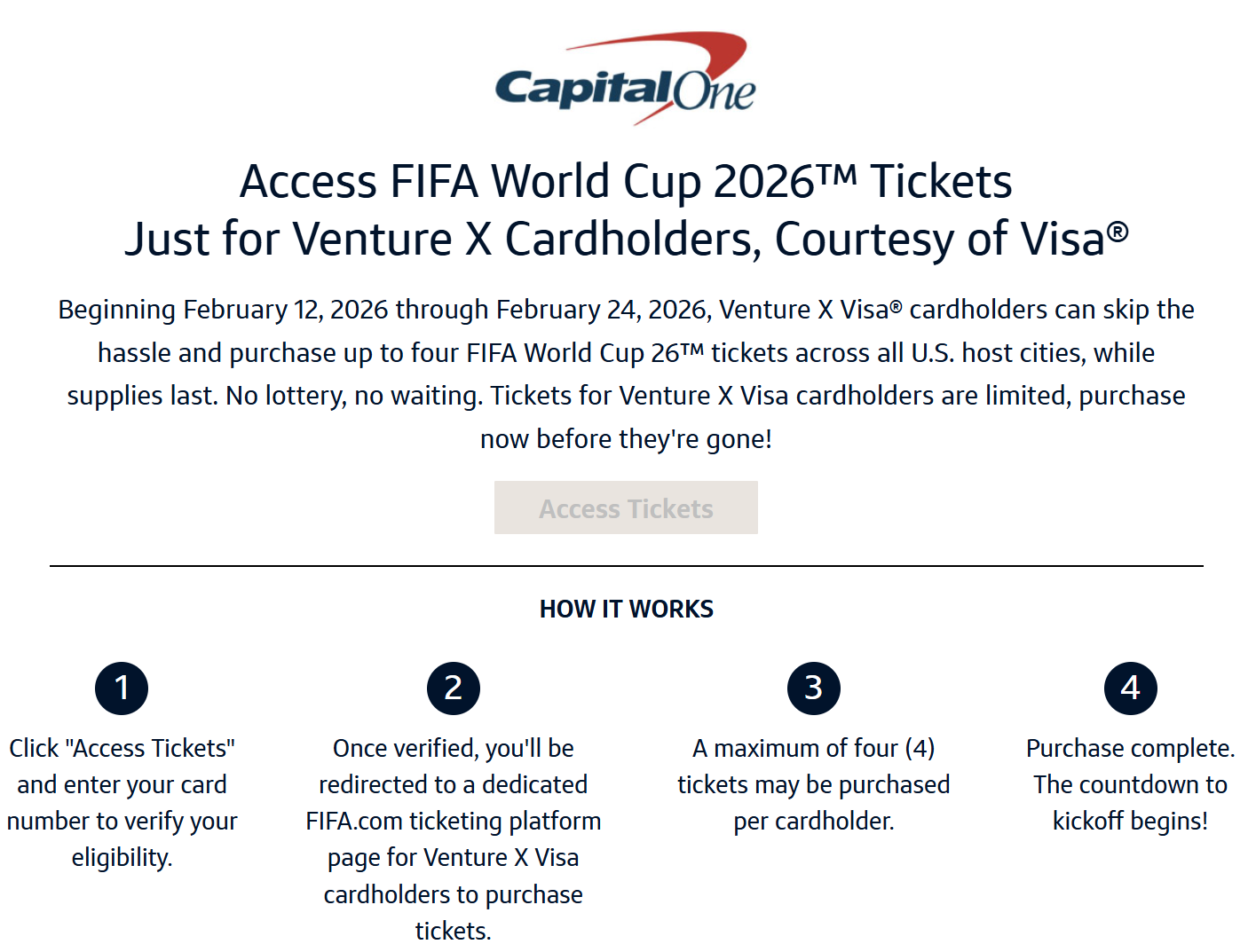Viewport: 1256px width, 952px height.
Task: Click the word "Capital" in the logo
Action: point(582,90)
